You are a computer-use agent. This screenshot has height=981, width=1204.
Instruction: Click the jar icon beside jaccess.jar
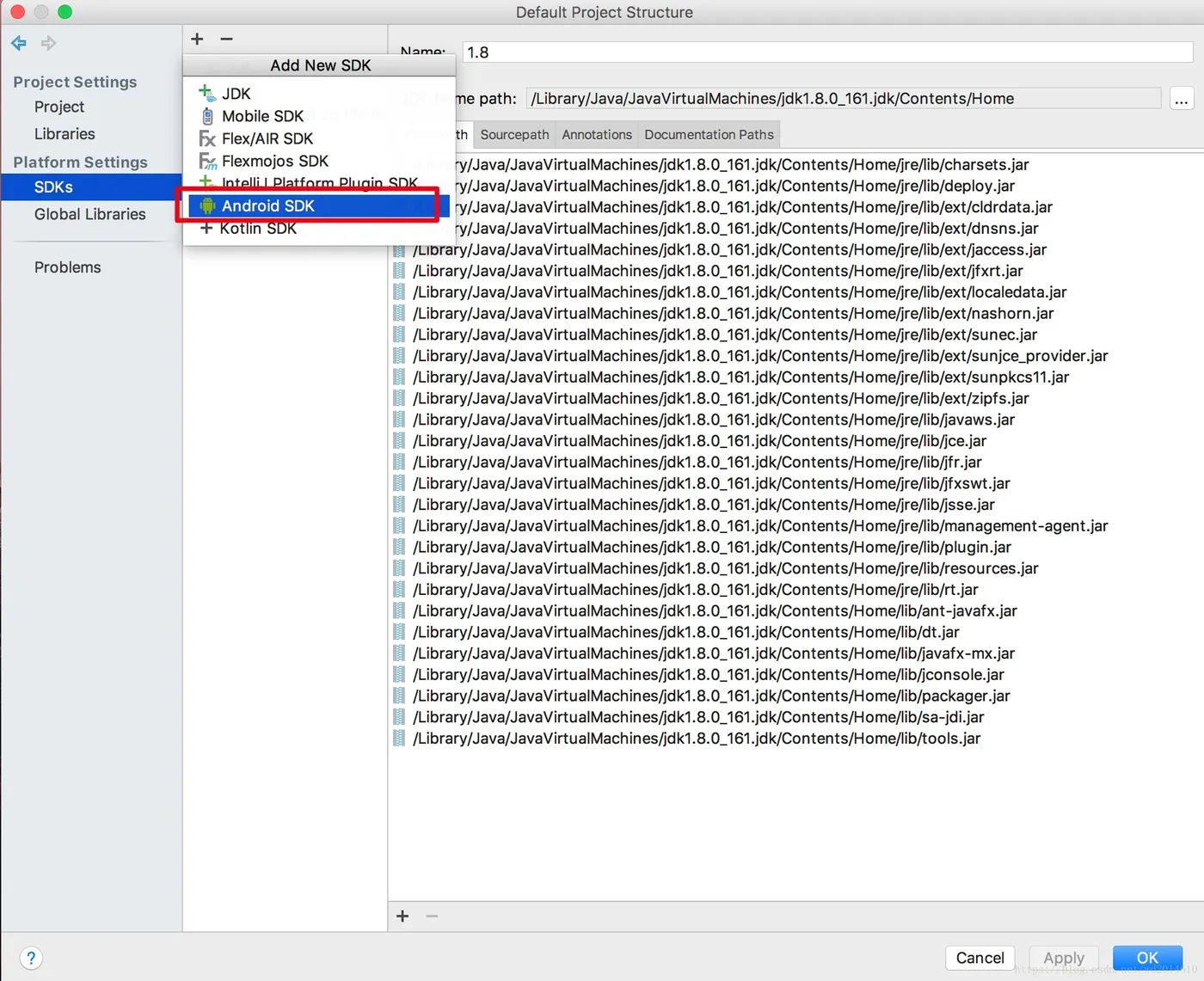399,250
